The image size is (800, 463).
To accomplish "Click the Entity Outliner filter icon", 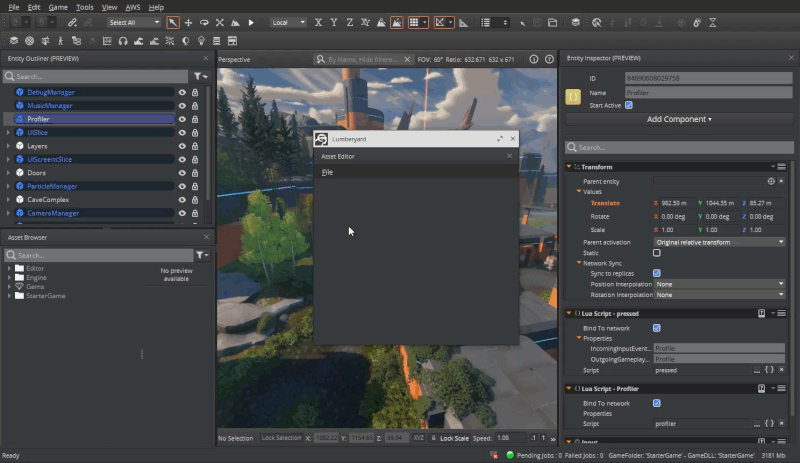I will [199, 76].
